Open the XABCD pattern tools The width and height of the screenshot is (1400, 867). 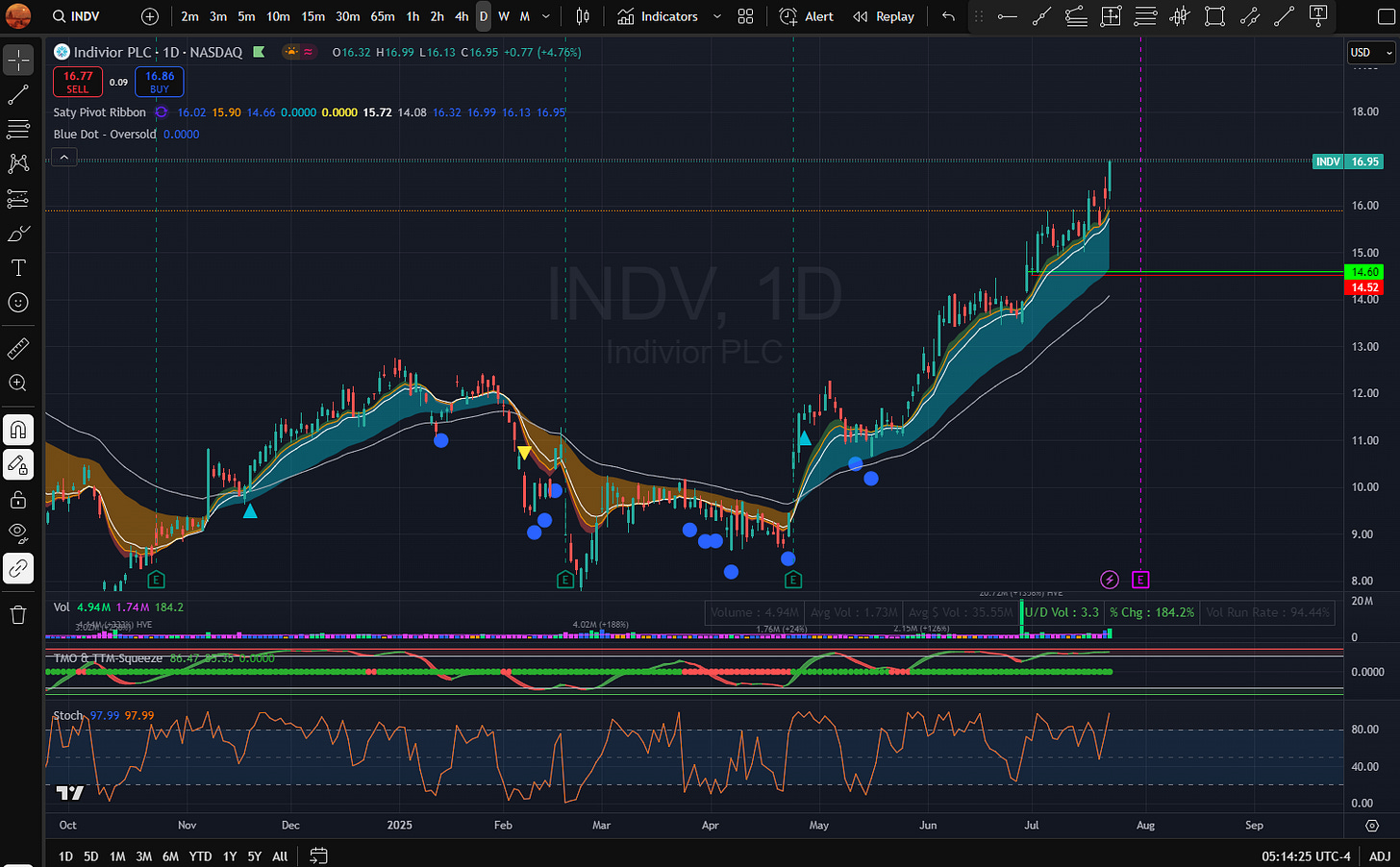18,163
